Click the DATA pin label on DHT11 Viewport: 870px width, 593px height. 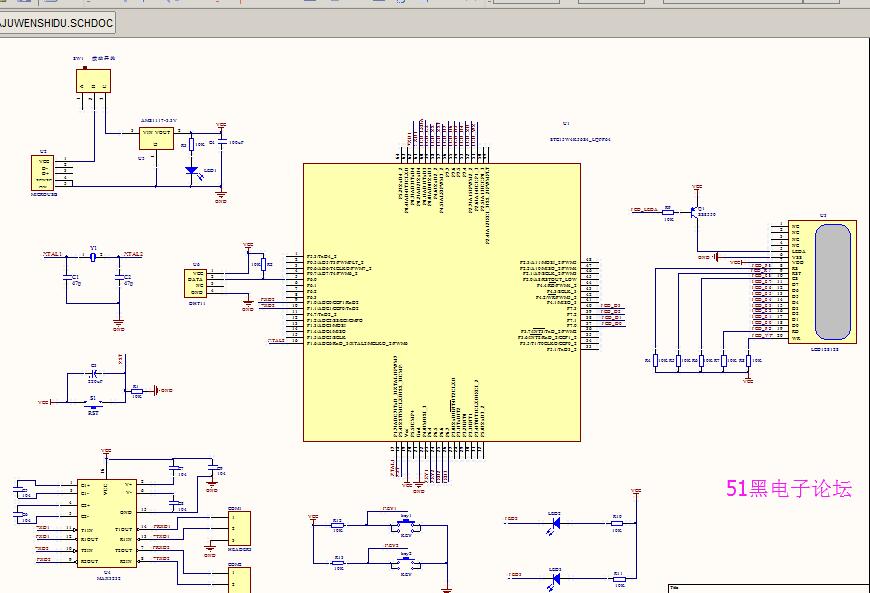click(195, 280)
